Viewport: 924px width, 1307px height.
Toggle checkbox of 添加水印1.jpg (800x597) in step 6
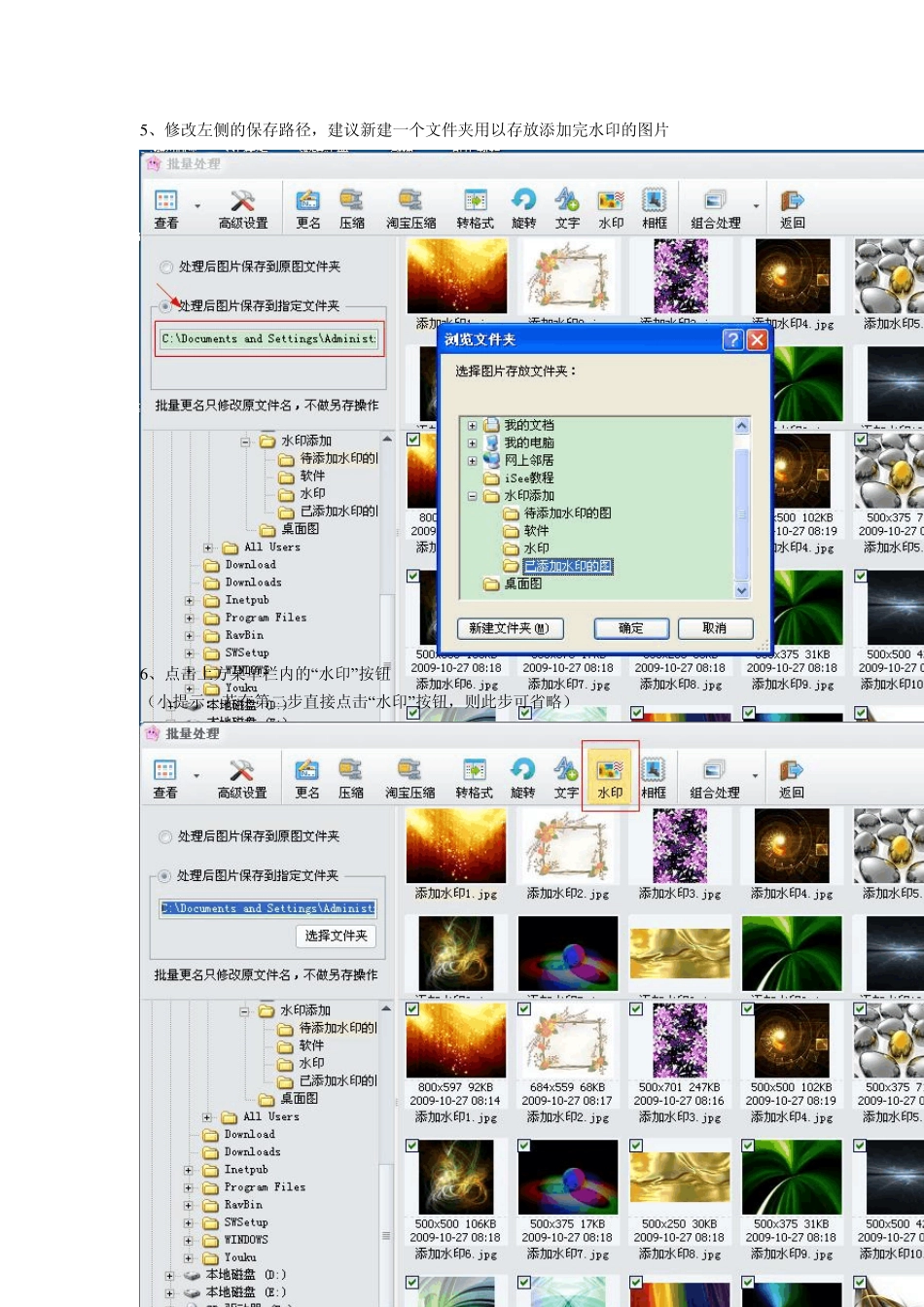[412, 1009]
